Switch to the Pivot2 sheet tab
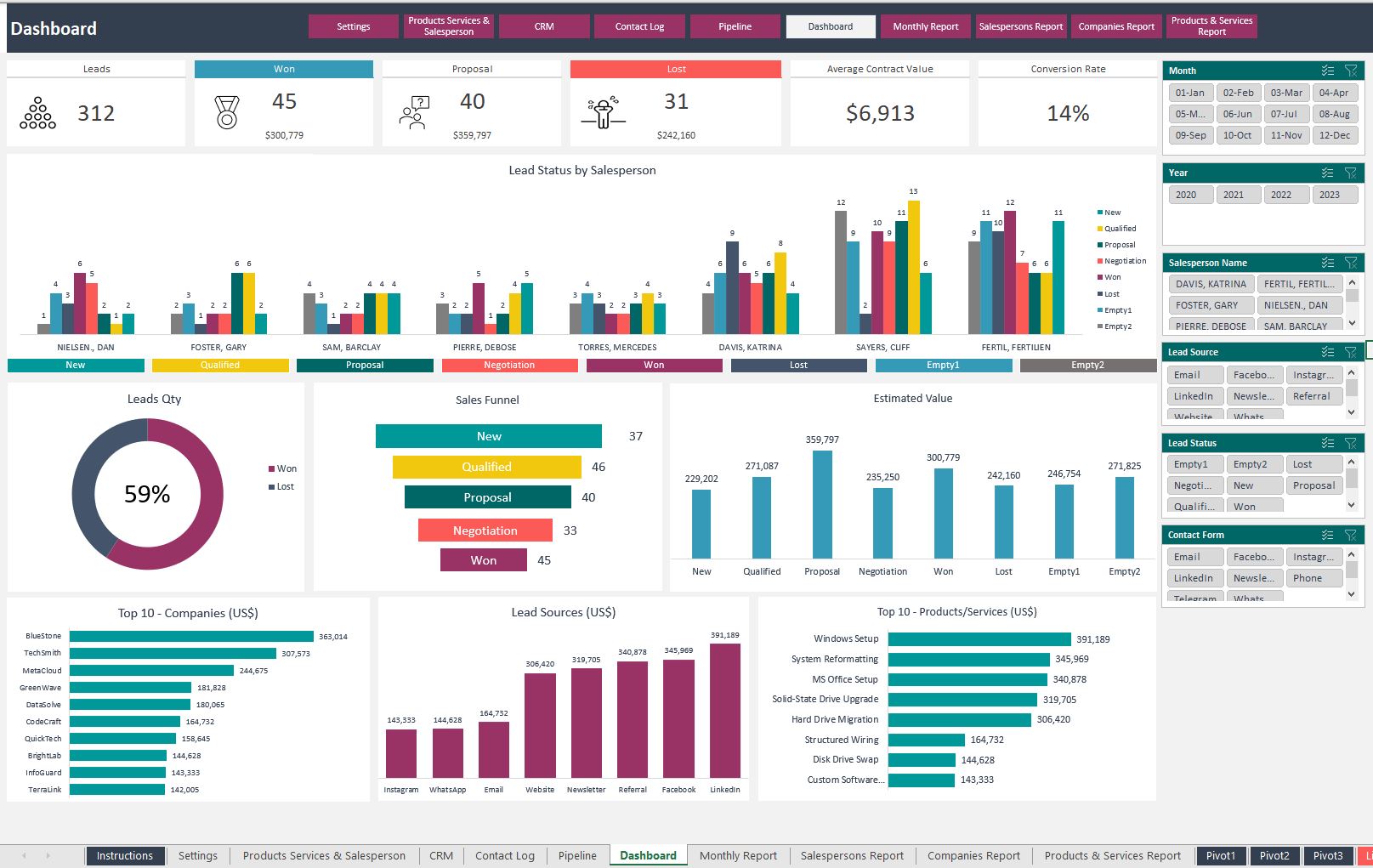This screenshot has width=1373, height=868. pyautogui.click(x=1274, y=855)
